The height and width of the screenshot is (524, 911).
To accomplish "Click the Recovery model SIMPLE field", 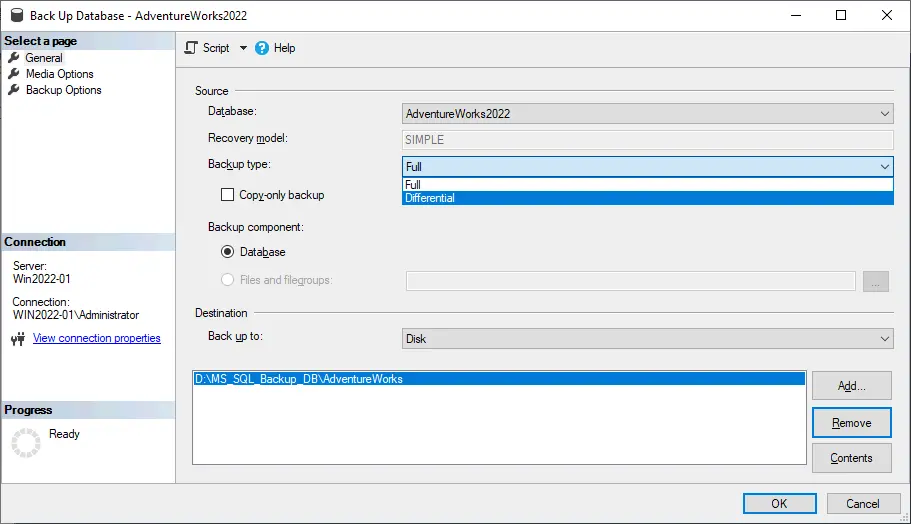I will [648, 140].
